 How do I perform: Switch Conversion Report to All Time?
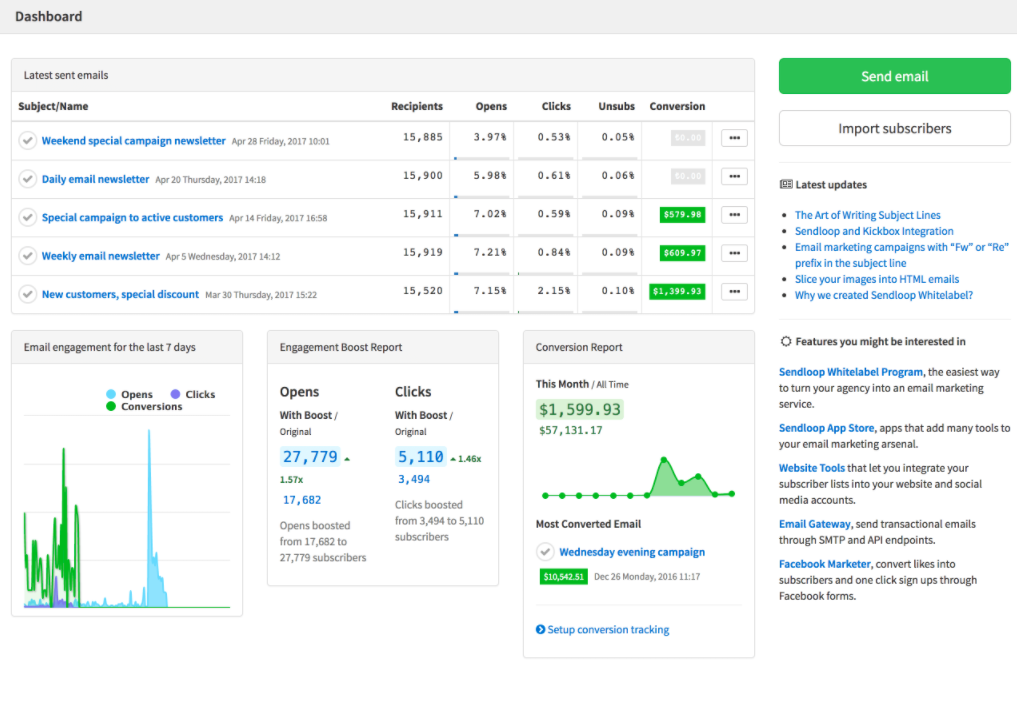coord(612,385)
